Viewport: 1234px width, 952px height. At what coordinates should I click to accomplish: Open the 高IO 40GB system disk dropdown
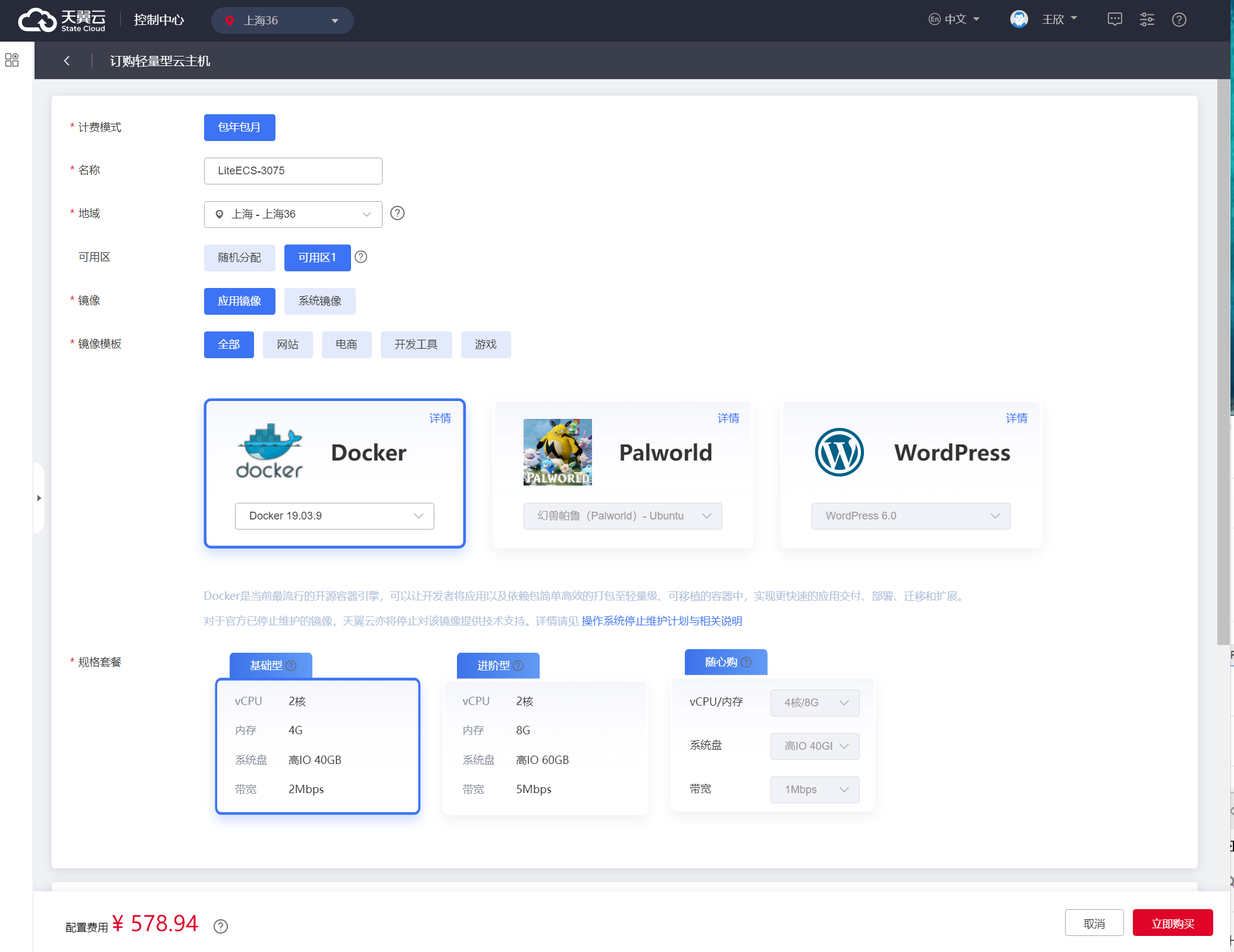pos(815,746)
